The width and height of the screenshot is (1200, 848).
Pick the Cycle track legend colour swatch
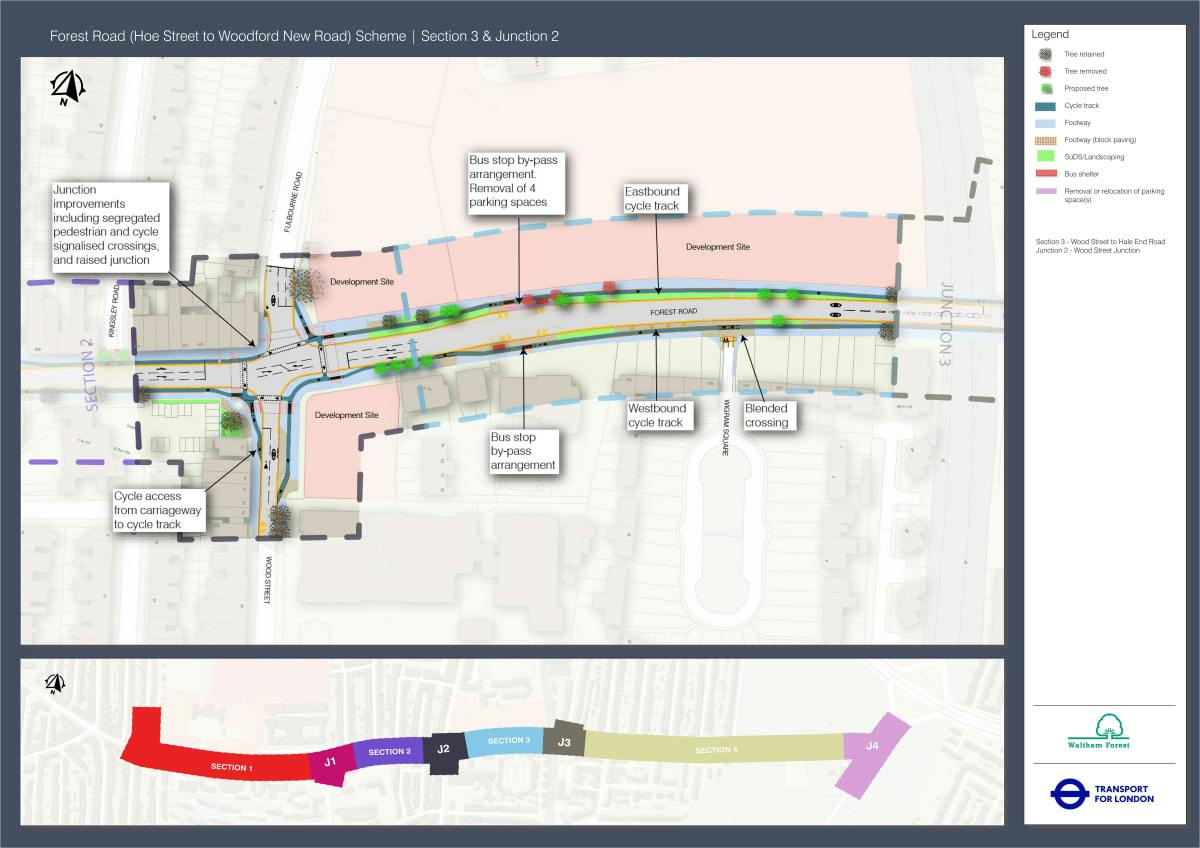click(x=1044, y=105)
